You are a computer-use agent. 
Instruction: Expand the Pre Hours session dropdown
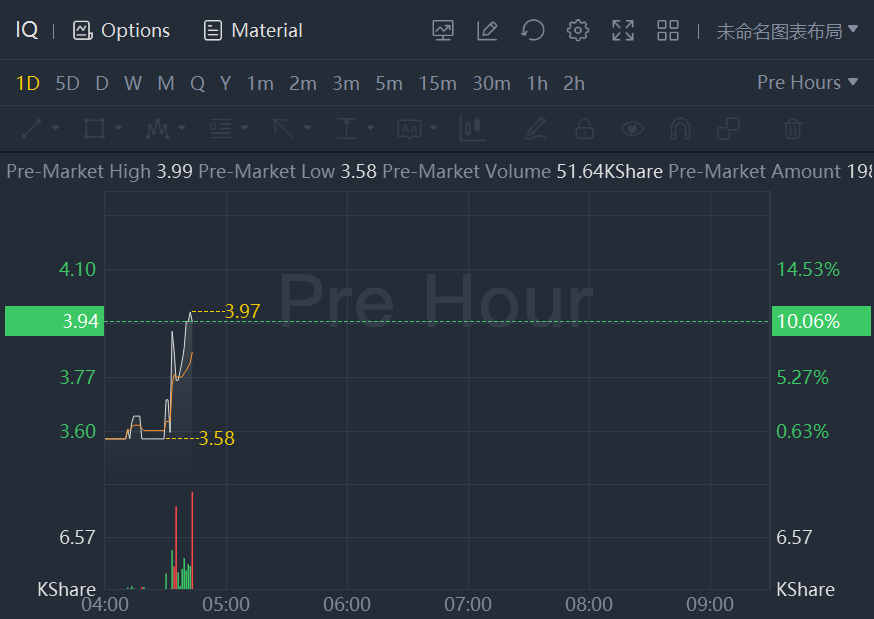tap(808, 82)
